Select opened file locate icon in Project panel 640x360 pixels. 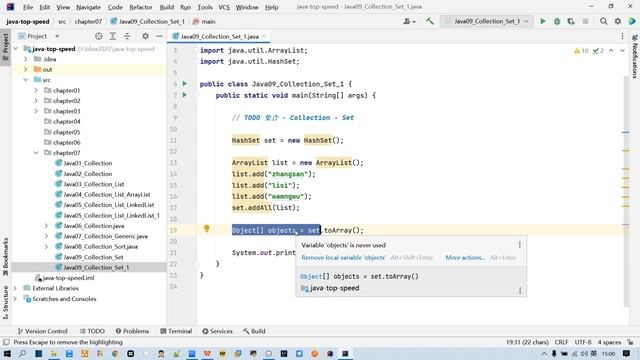click(98, 36)
